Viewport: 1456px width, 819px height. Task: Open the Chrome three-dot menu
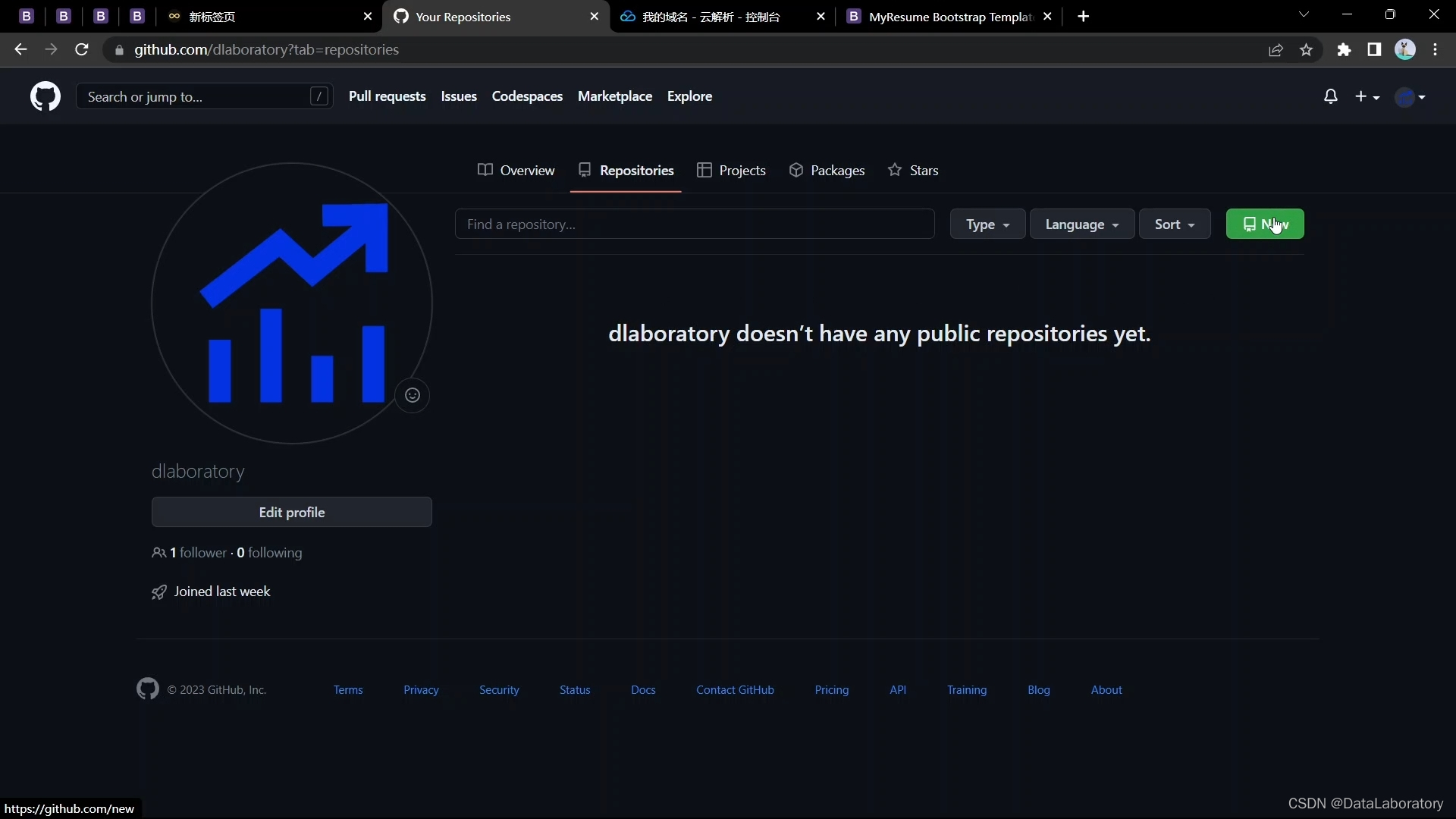coord(1436,50)
